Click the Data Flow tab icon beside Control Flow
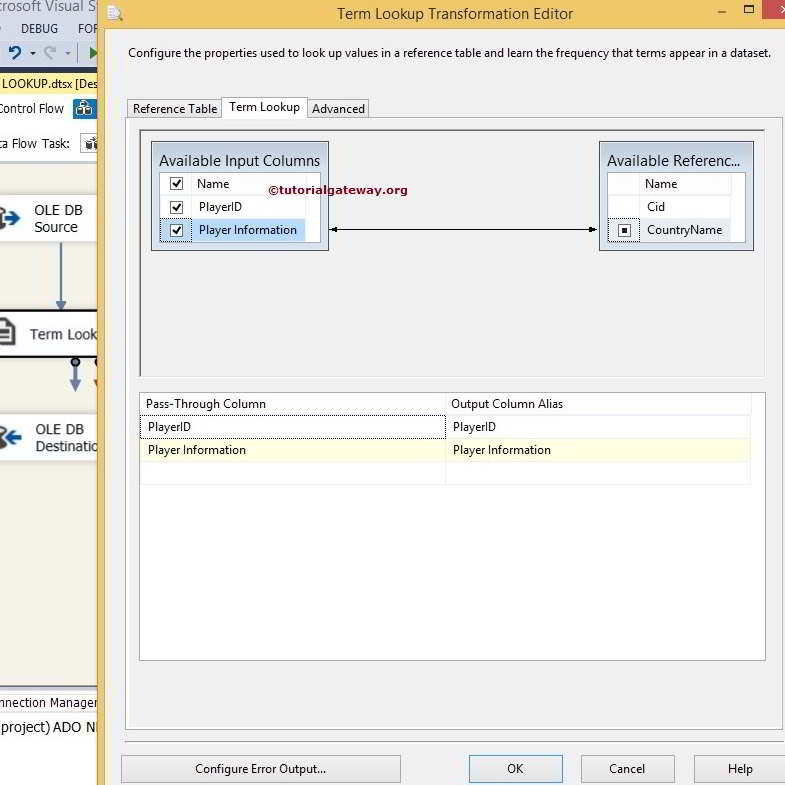Viewport: 785px width, 785px height. pos(84,109)
